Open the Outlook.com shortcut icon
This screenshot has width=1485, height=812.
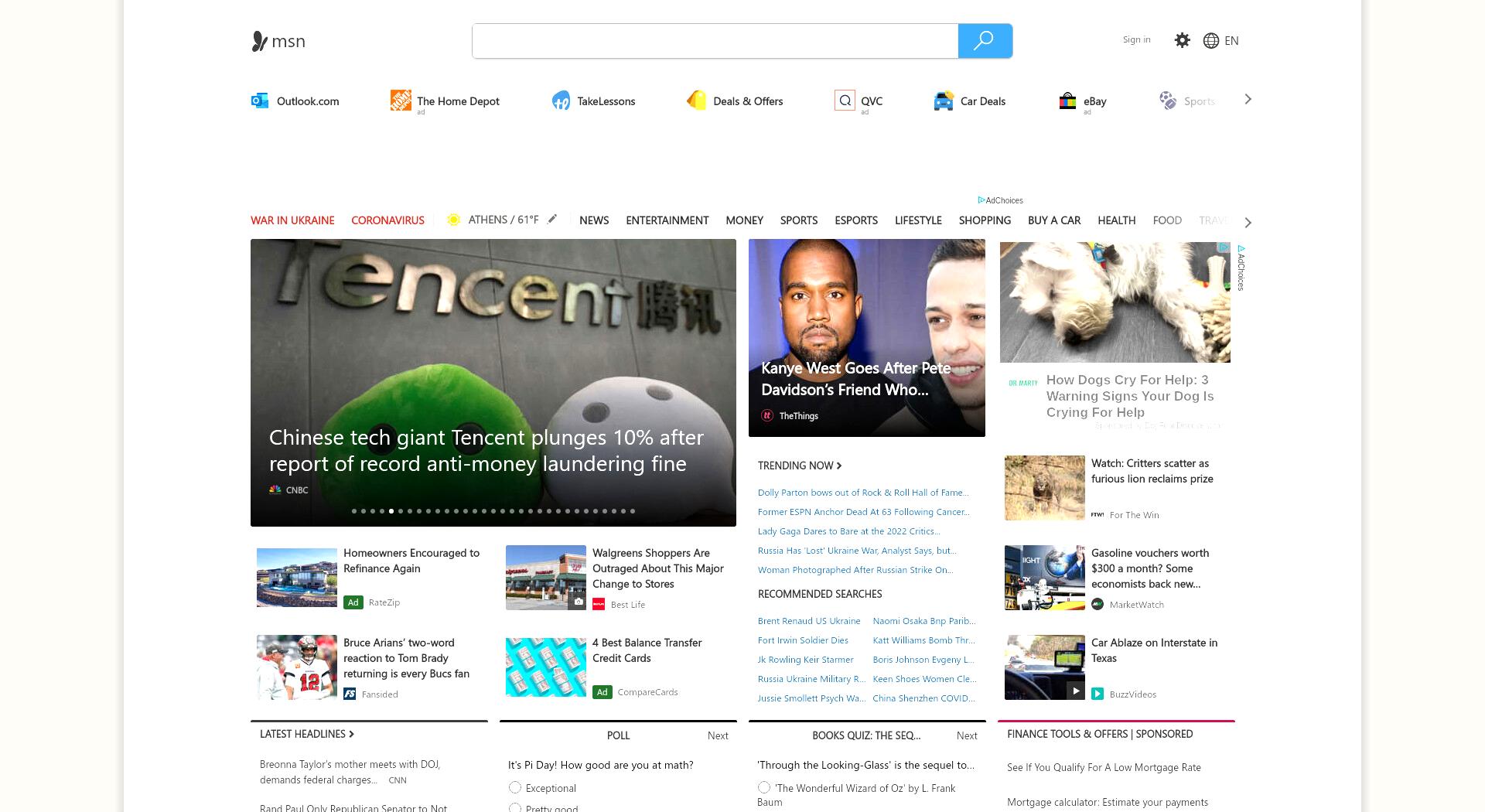click(x=260, y=101)
